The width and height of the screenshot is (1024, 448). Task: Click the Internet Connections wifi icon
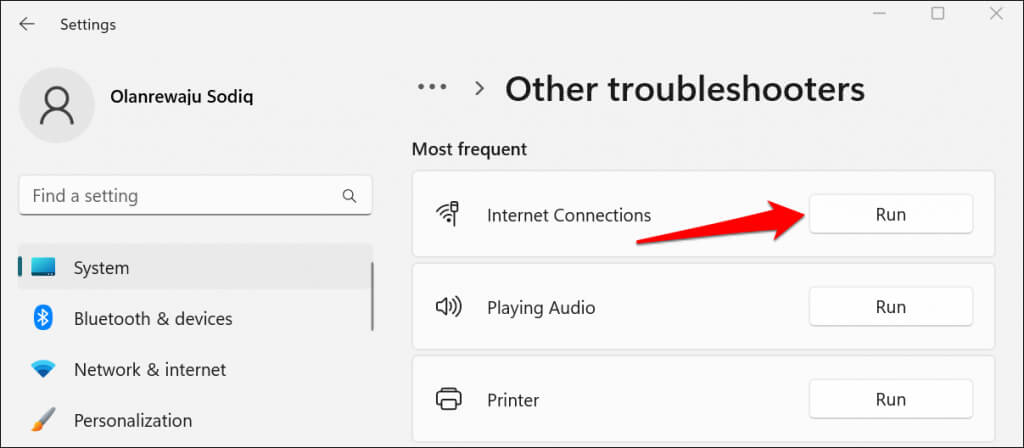[448, 214]
